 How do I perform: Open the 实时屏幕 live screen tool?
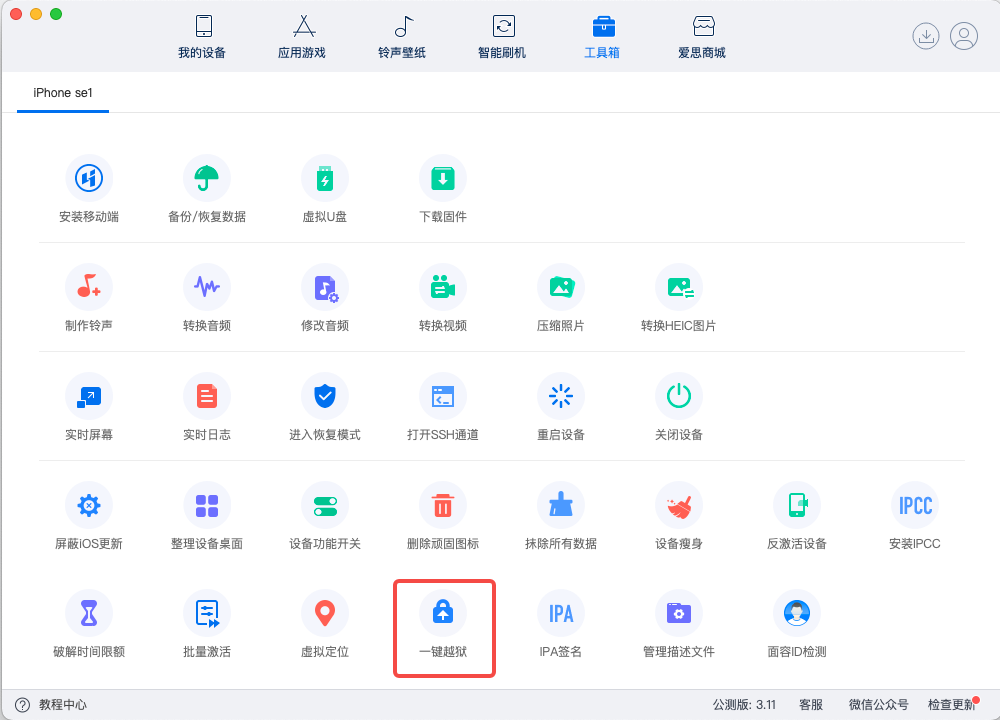[89, 407]
